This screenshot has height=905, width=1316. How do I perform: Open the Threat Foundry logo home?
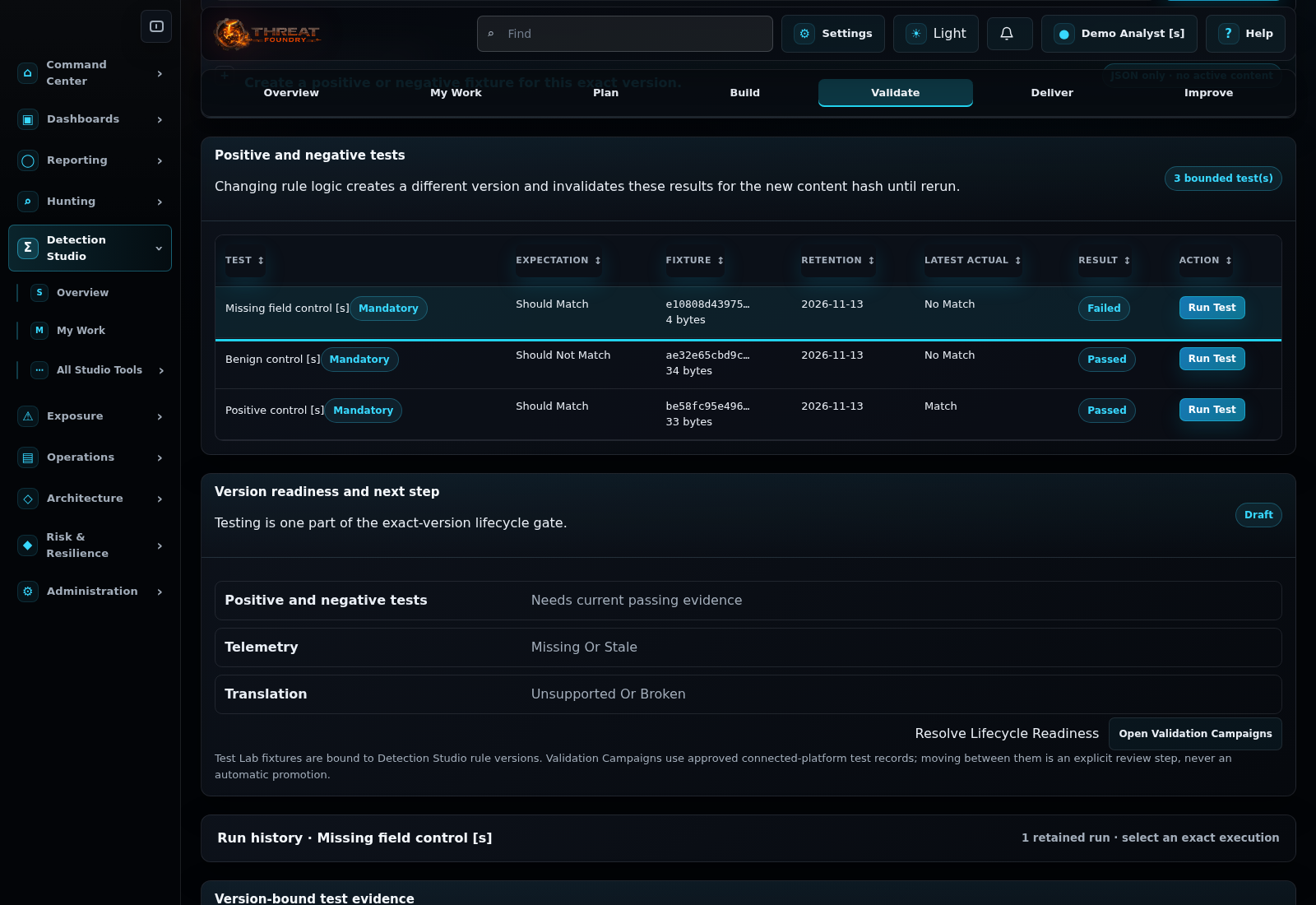266,34
